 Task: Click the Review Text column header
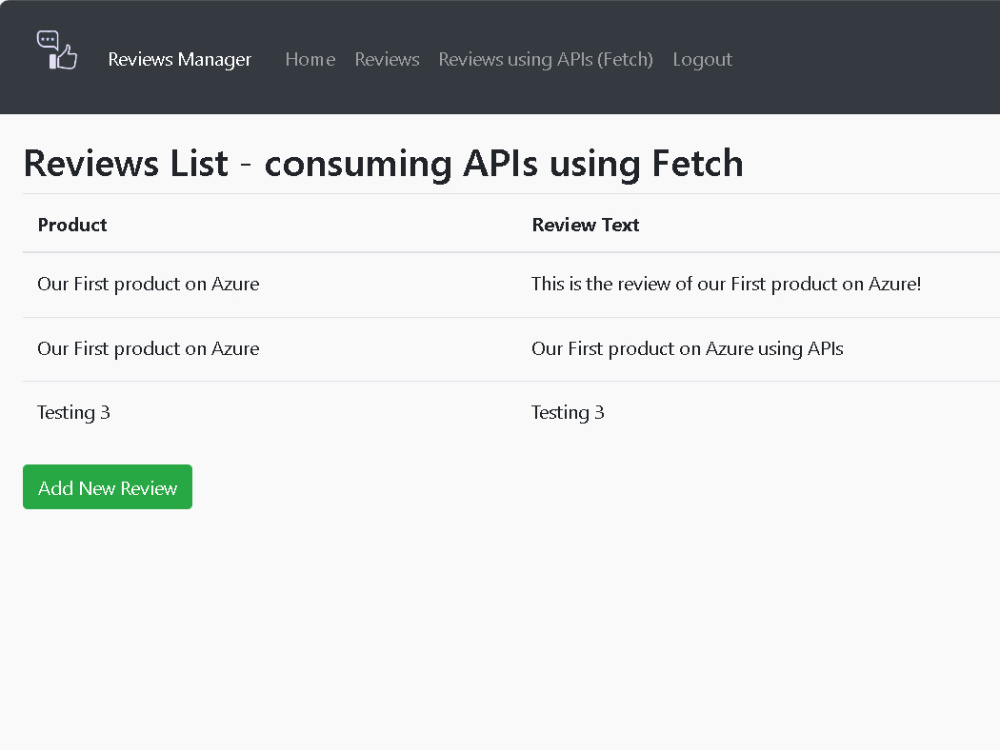585,224
